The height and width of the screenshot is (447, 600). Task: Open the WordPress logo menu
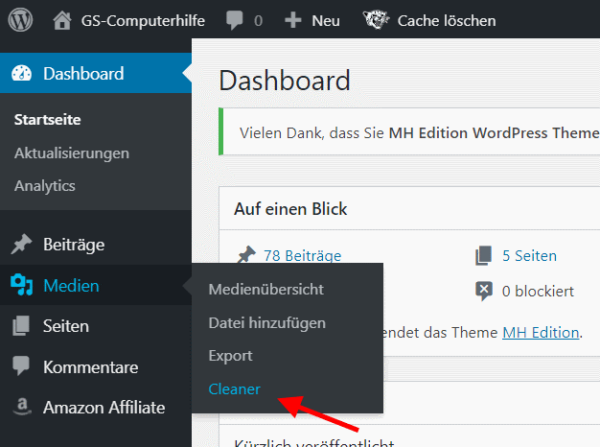[20, 20]
